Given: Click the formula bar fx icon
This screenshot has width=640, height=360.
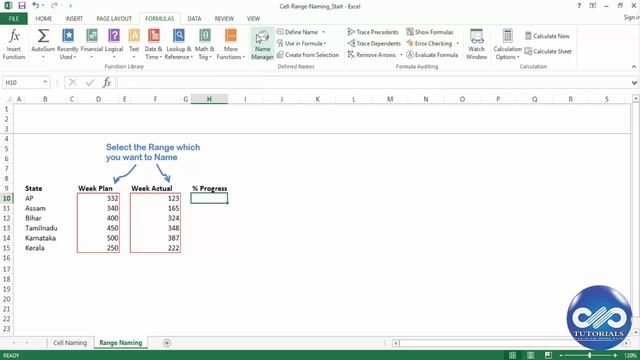Looking at the screenshot, I should pos(107,82).
